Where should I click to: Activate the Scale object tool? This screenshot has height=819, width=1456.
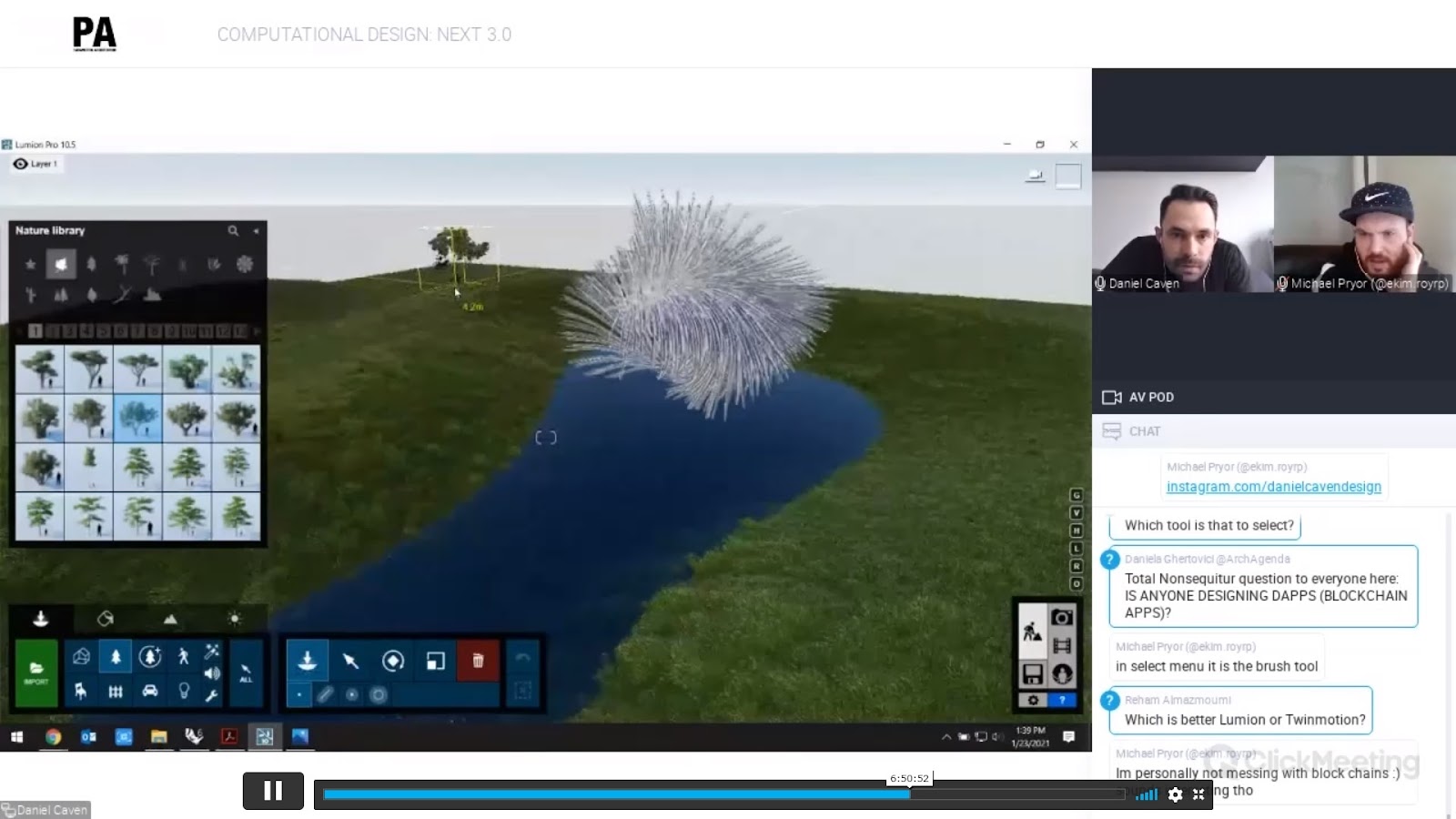click(x=436, y=661)
